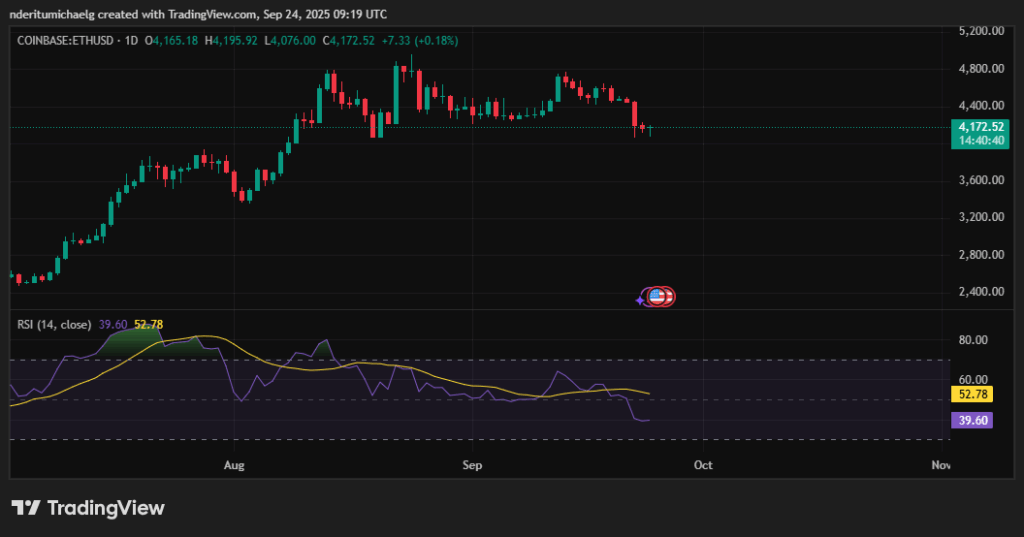This screenshot has width=1024, height=537.
Task: Click the TradingView logo at the bottom
Action: tap(88, 508)
